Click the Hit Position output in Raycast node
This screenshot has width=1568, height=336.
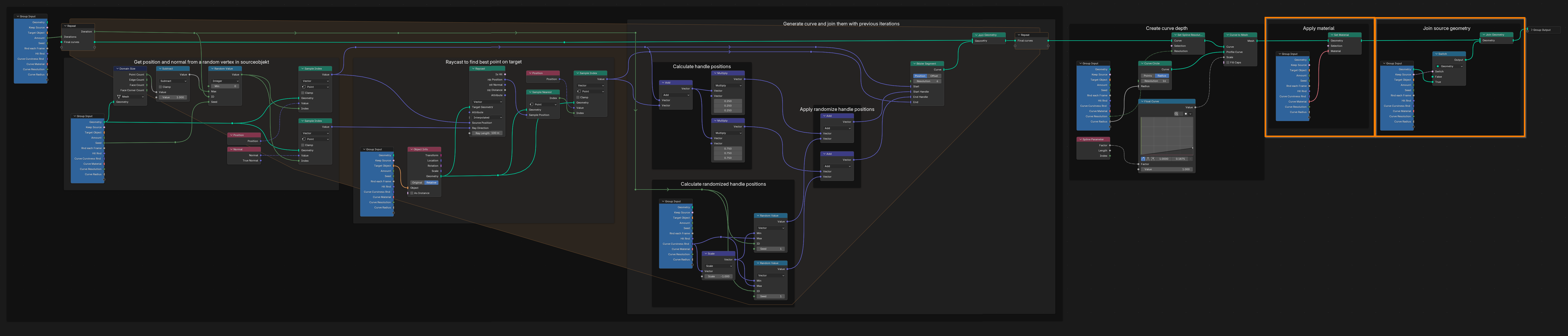505,79
